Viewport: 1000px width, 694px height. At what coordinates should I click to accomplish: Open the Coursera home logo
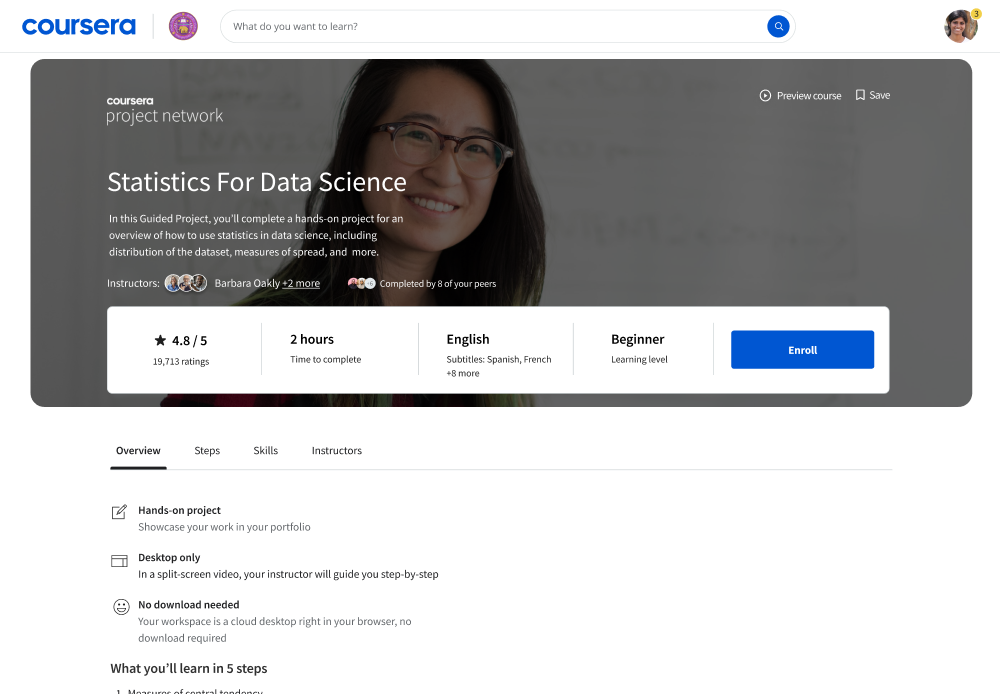[78, 26]
